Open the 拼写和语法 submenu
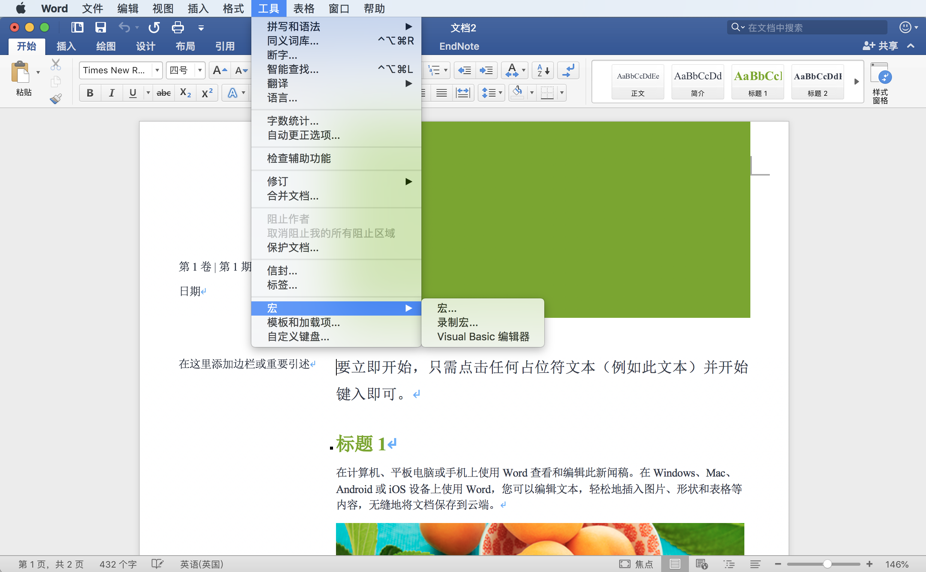 [x=336, y=27]
